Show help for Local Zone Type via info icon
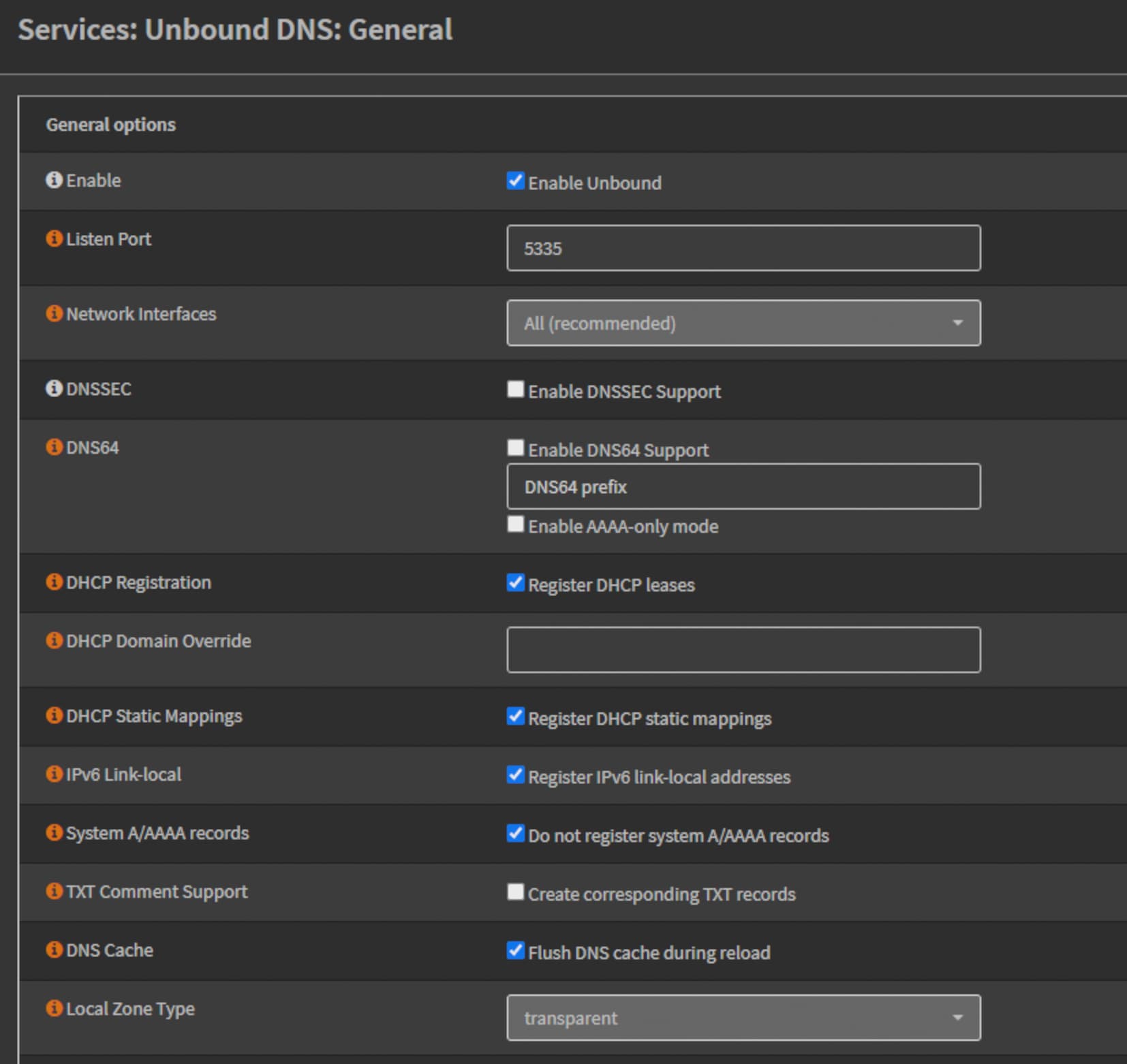The width and height of the screenshot is (1127, 1064). pyautogui.click(x=54, y=1008)
